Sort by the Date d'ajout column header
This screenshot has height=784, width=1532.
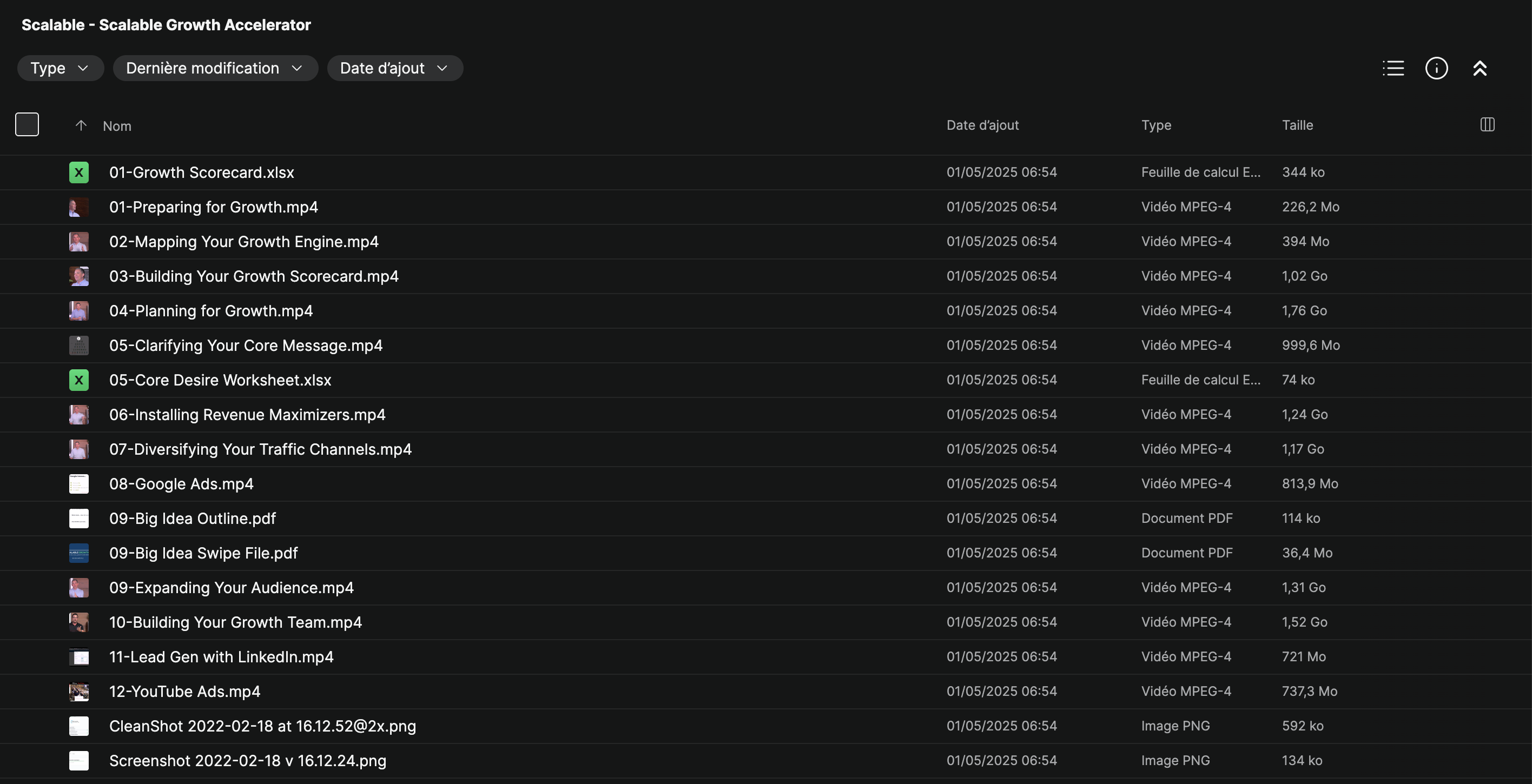982,125
